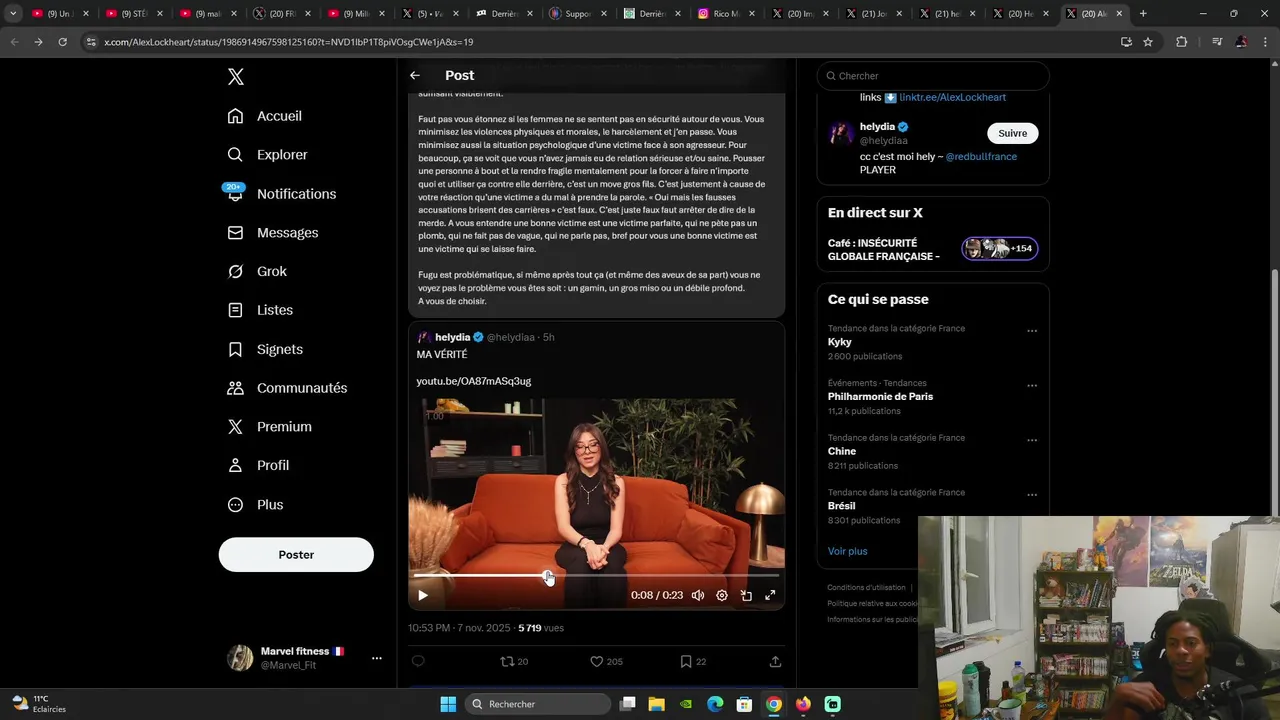
Task: Open Grok assistant
Action: tap(257, 271)
